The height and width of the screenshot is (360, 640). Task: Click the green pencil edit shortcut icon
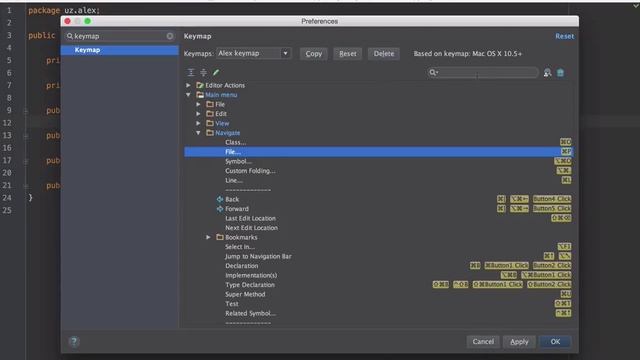[x=216, y=72]
